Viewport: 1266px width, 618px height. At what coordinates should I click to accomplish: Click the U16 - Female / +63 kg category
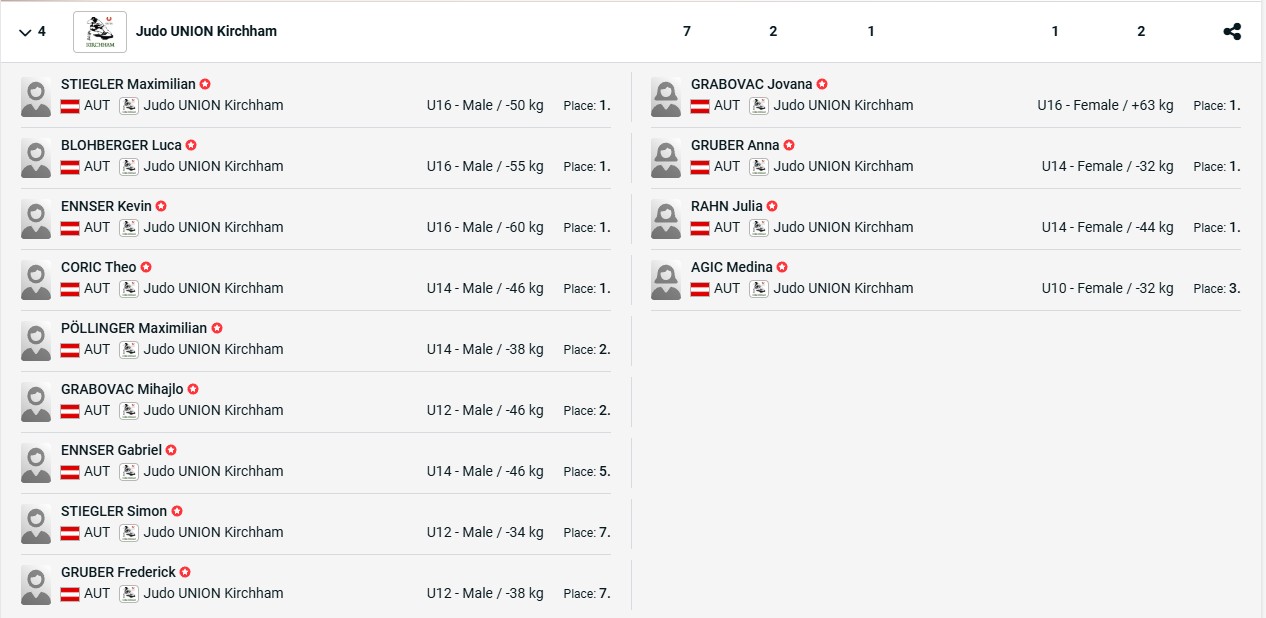pos(1105,105)
